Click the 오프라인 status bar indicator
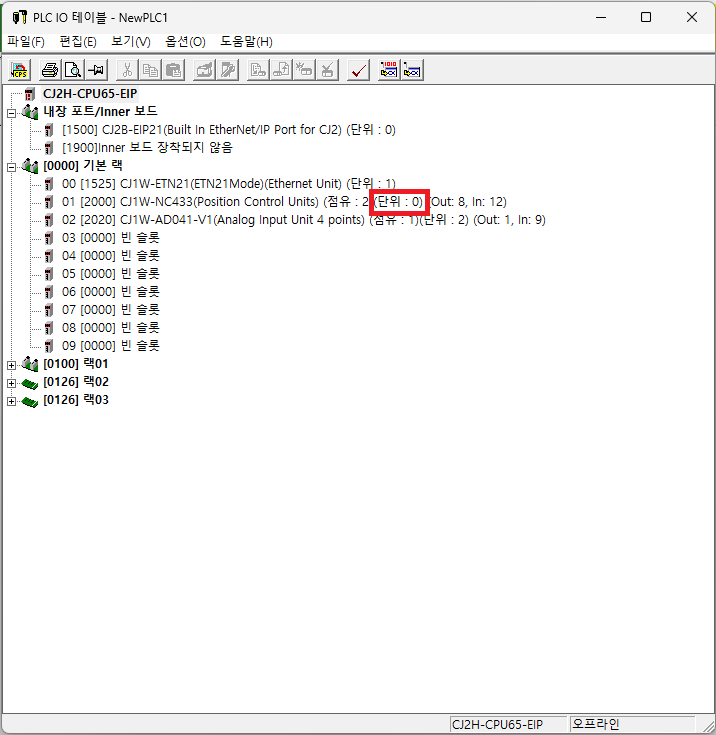Viewport: 716px width, 735px height. (633, 724)
